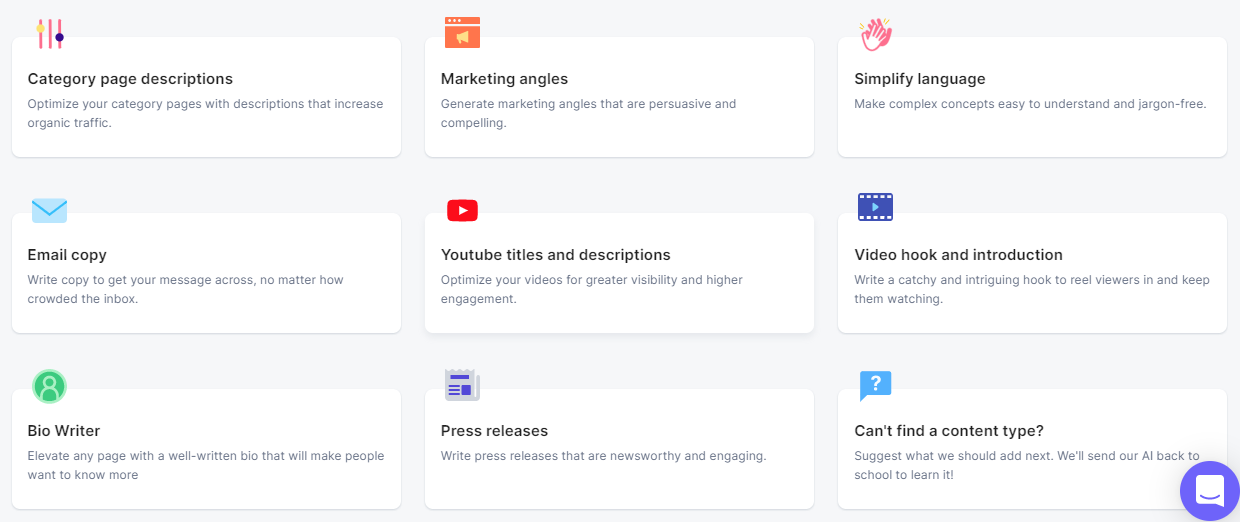1240x522 pixels.
Task: Click the clapping hands icon for Simplify language
Action: (x=875, y=34)
